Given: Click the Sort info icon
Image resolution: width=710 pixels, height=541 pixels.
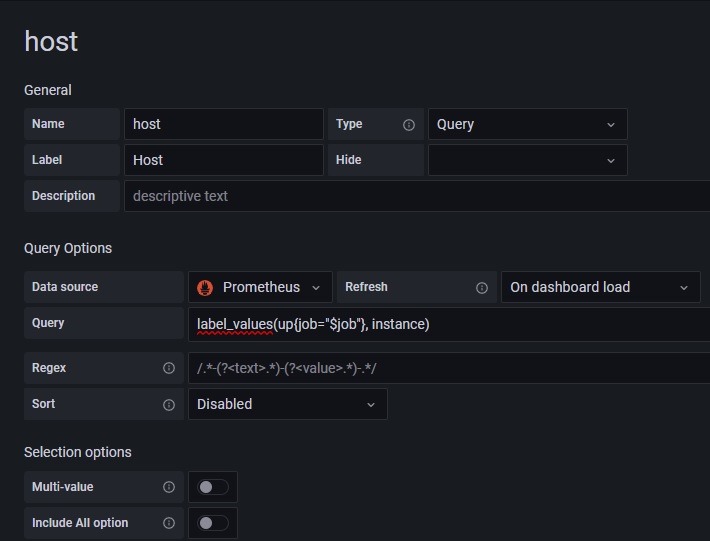Looking at the screenshot, I should point(168,404).
